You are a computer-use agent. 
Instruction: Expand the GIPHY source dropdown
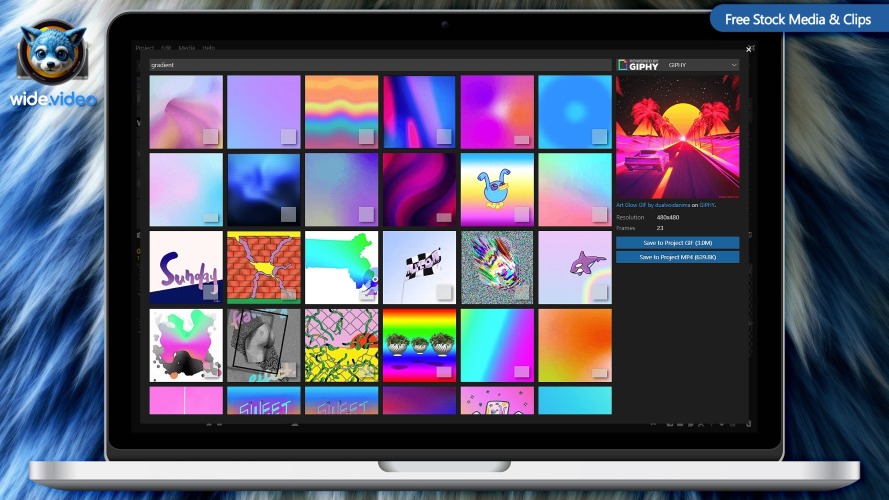[x=702, y=65]
